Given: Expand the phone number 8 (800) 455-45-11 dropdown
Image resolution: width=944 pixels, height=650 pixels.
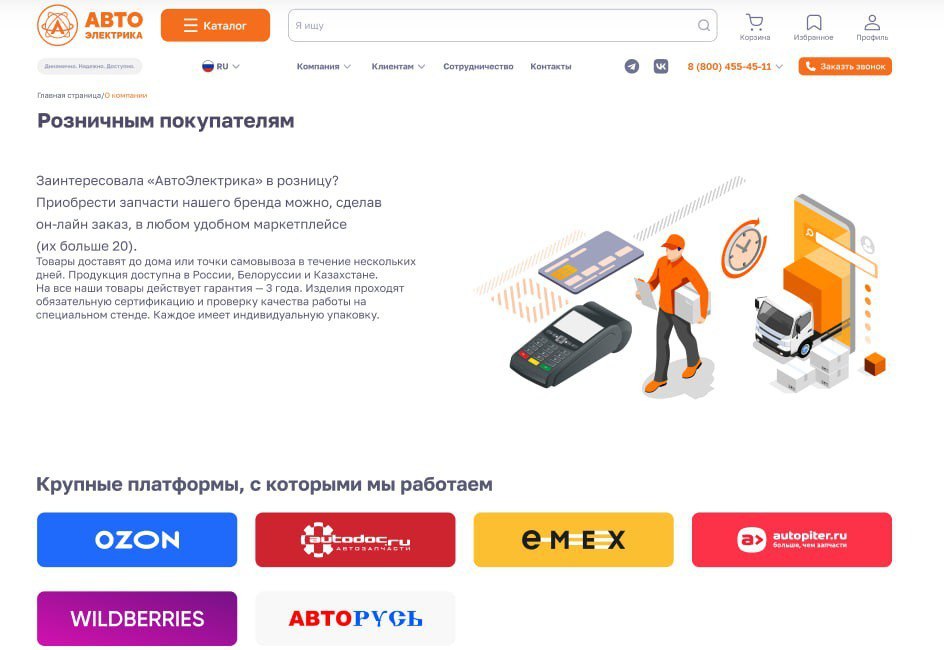Looking at the screenshot, I should pos(735,66).
